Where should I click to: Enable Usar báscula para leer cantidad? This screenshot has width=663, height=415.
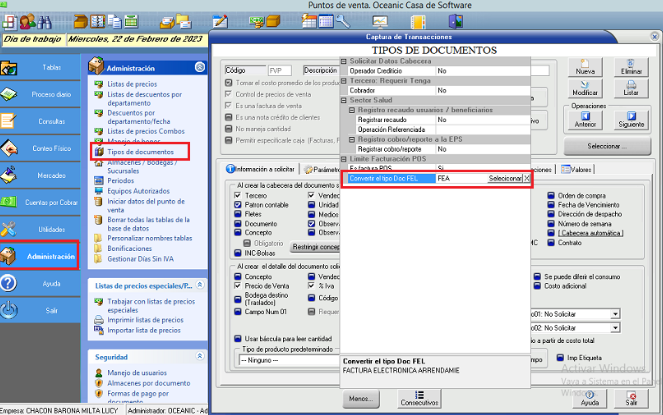[238, 341]
